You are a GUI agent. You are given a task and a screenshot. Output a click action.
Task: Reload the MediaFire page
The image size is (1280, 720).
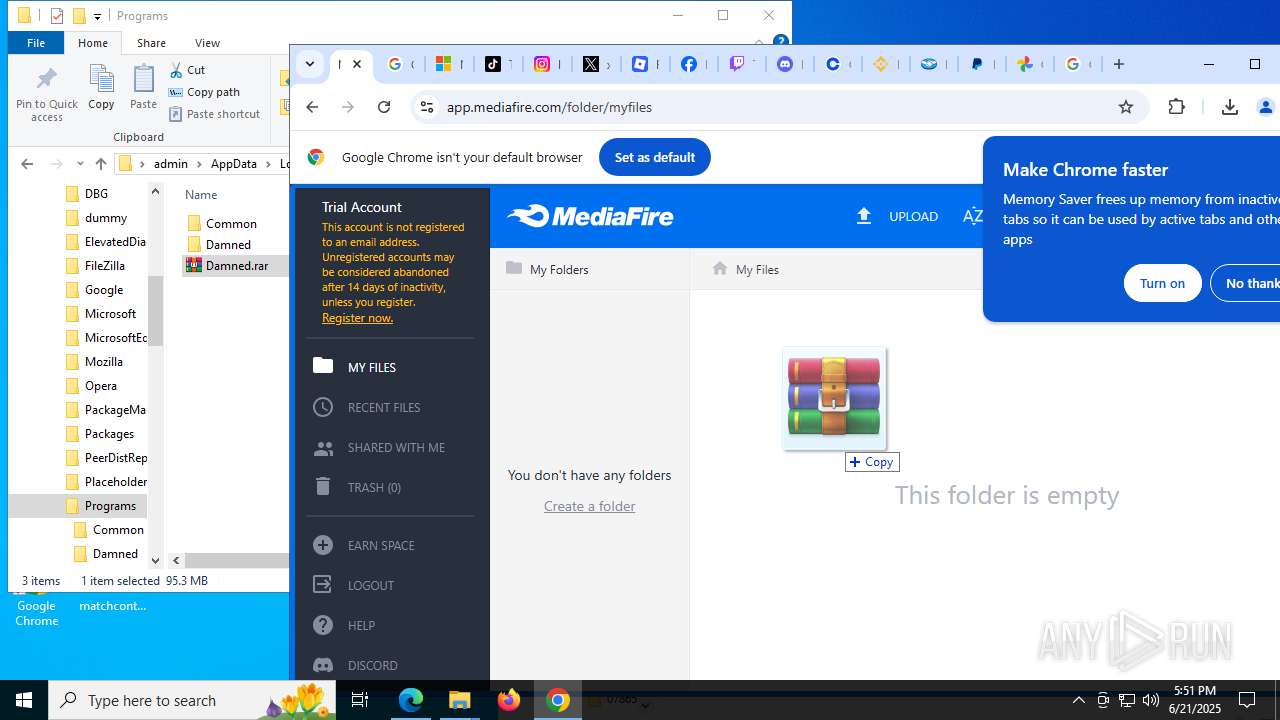tap(384, 107)
